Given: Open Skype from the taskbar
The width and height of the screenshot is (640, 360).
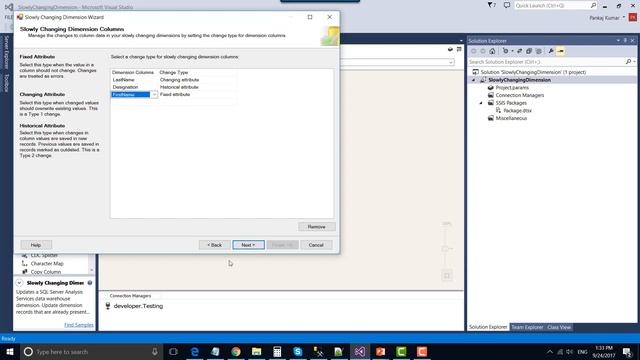Looking at the screenshot, I should pyautogui.click(x=298, y=351).
